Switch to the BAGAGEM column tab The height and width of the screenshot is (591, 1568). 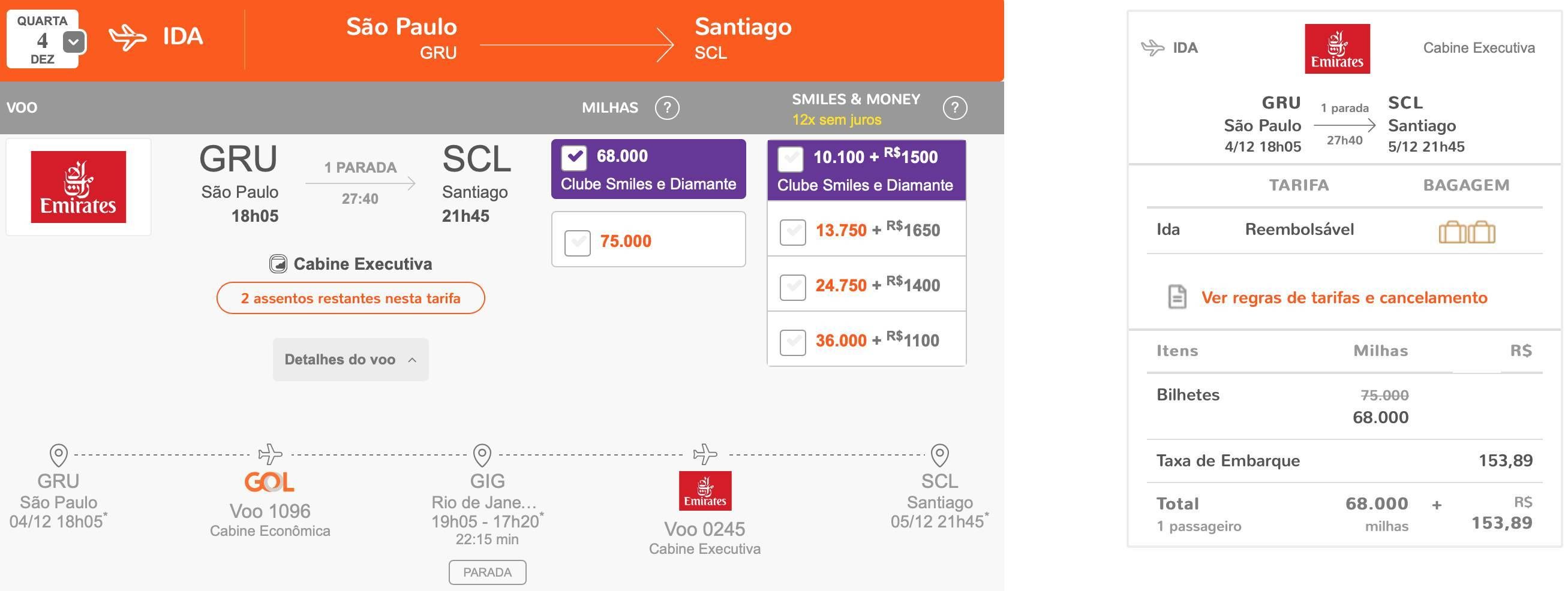click(x=1466, y=185)
